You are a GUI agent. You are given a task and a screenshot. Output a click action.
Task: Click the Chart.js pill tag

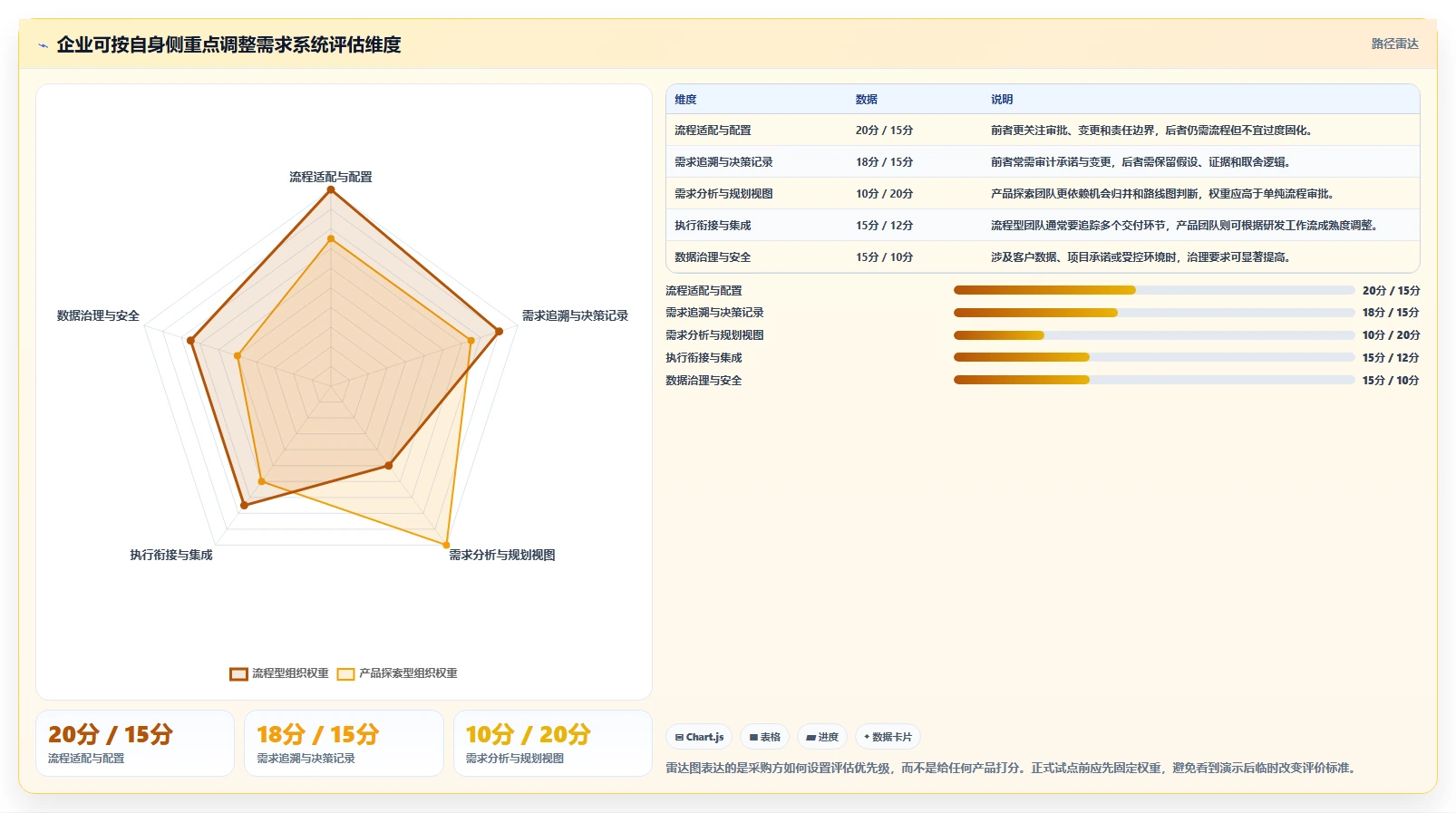698,737
